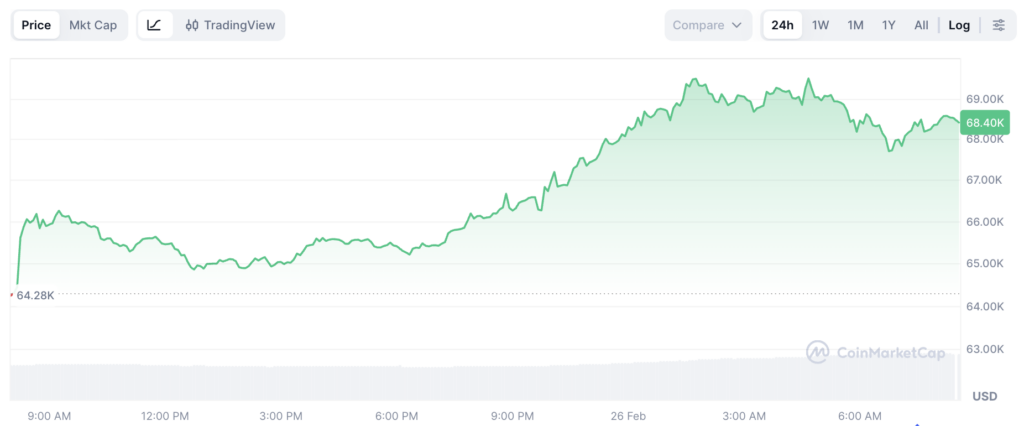Image resolution: width=1024 pixels, height=426 pixels.
Task: Set chart range to 1Y
Action: point(888,25)
